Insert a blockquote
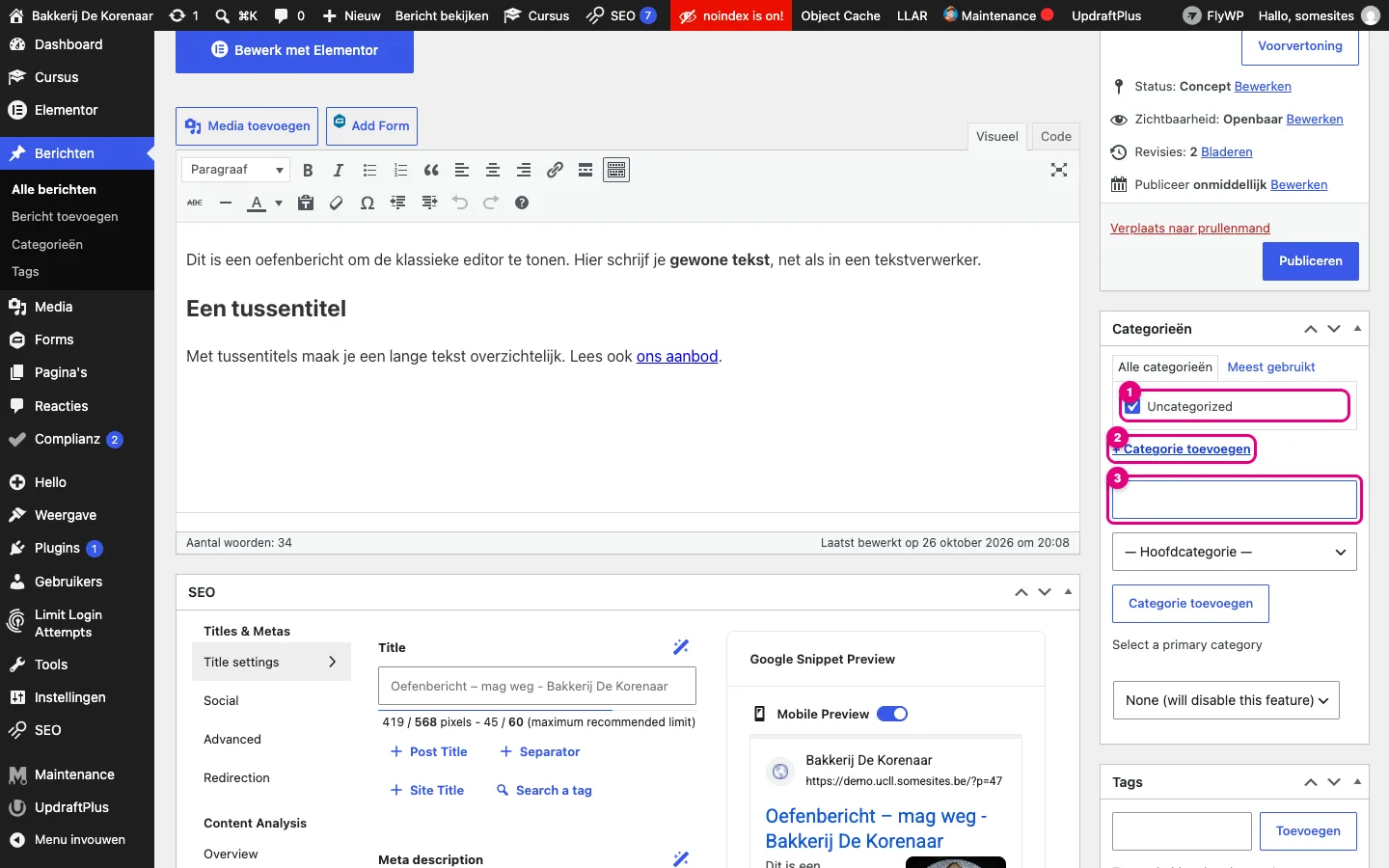Image resolution: width=1389 pixels, height=868 pixels. [x=431, y=171]
